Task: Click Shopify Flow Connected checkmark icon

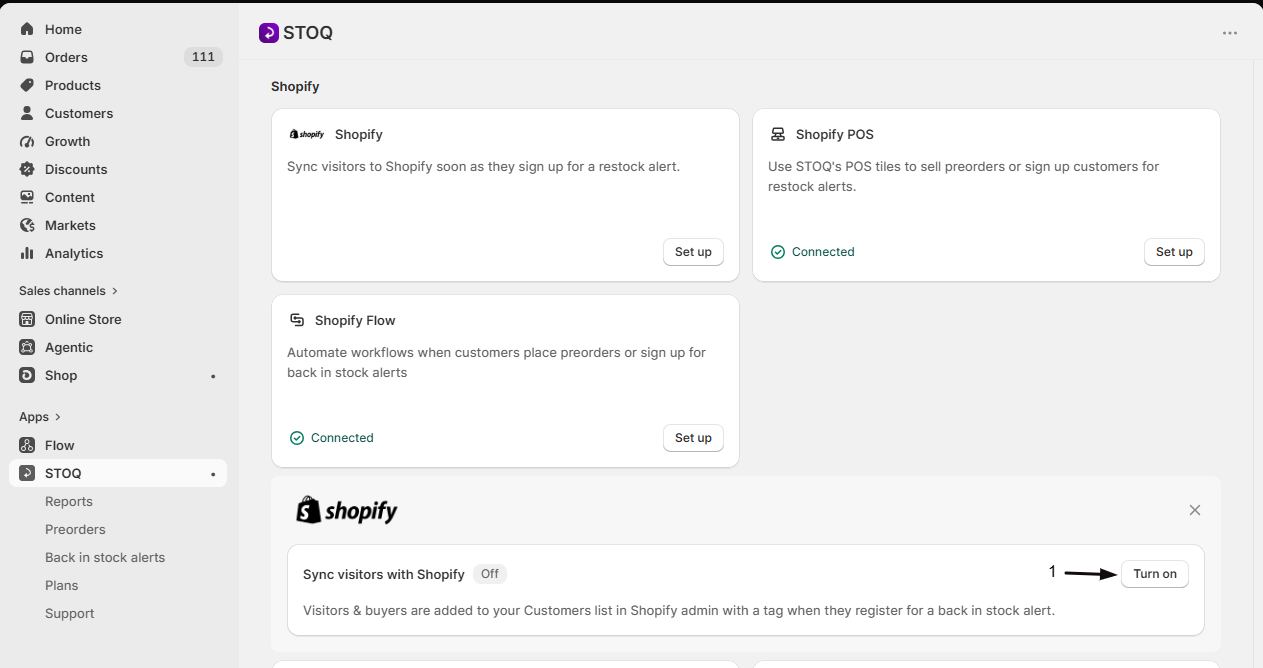Action: [297, 438]
